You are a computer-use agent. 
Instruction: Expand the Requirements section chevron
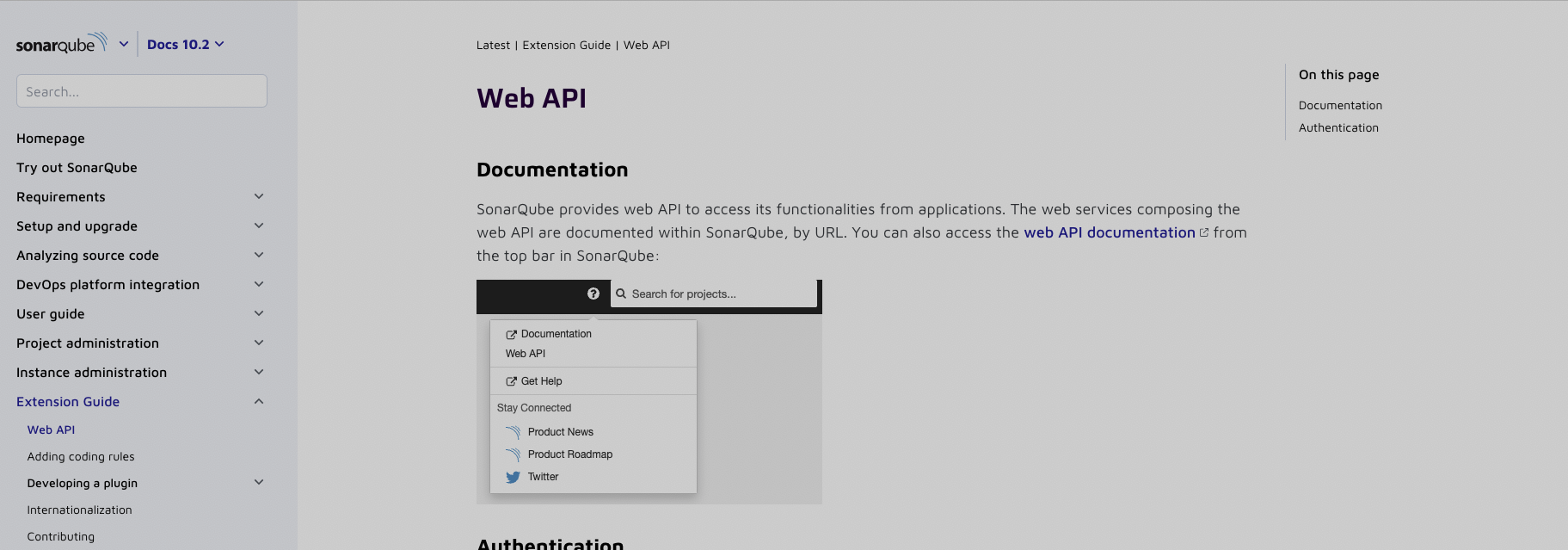click(259, 197)
